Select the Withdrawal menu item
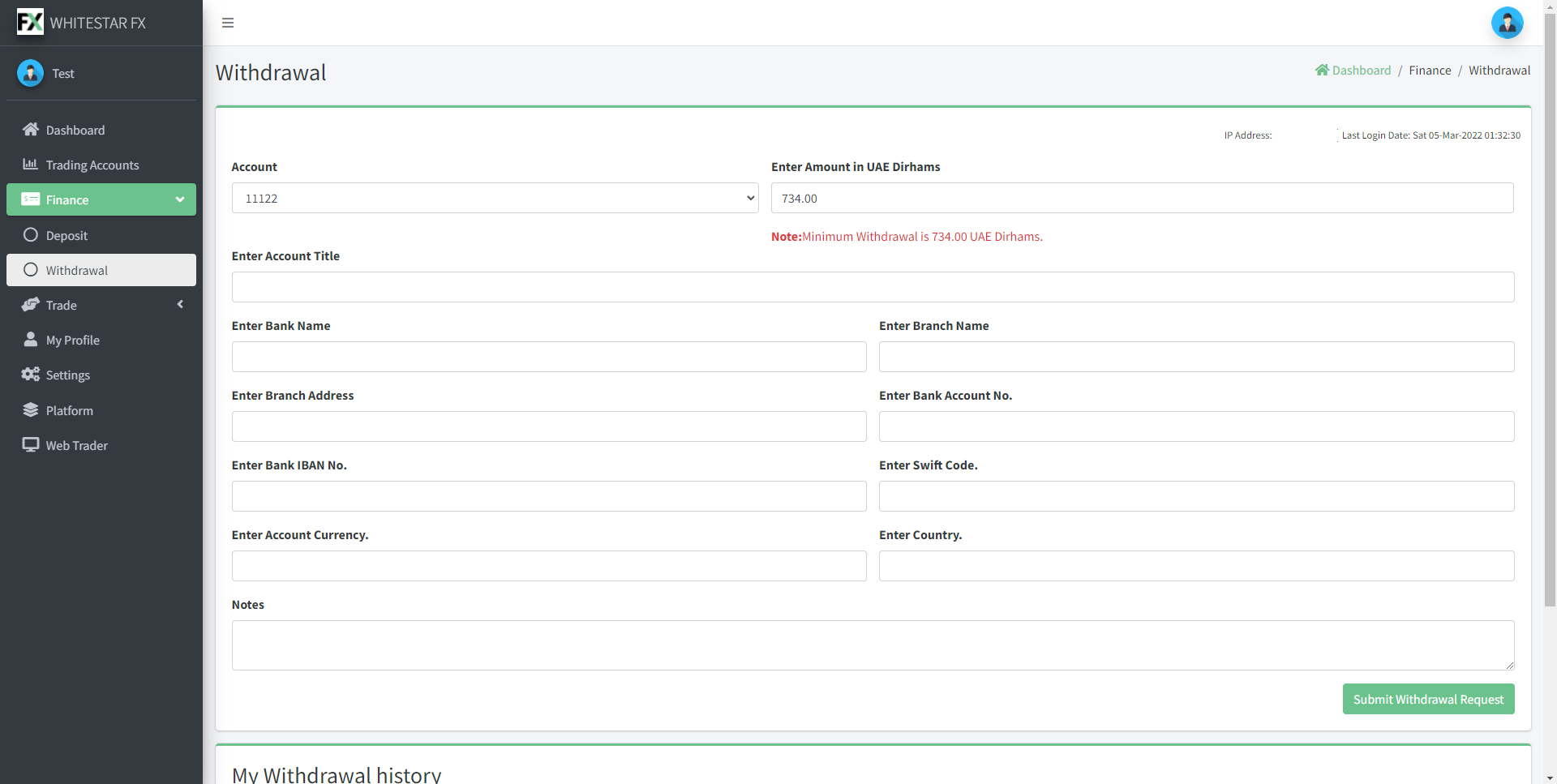1557x784 pixels. point(101,270)
